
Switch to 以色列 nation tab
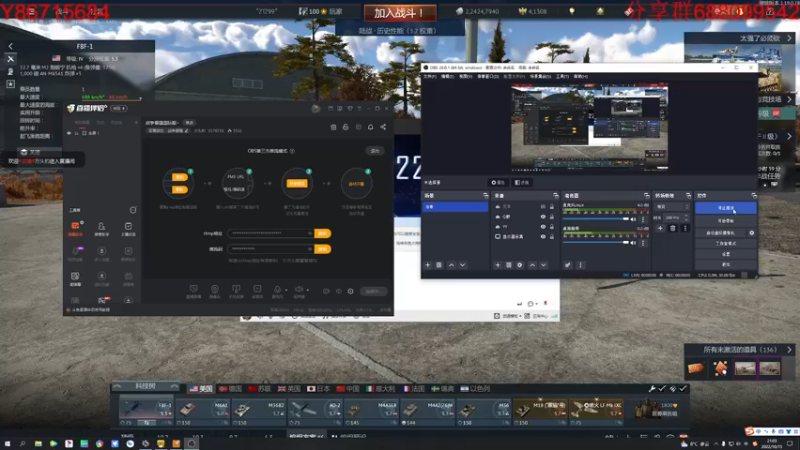click(475, 389)
